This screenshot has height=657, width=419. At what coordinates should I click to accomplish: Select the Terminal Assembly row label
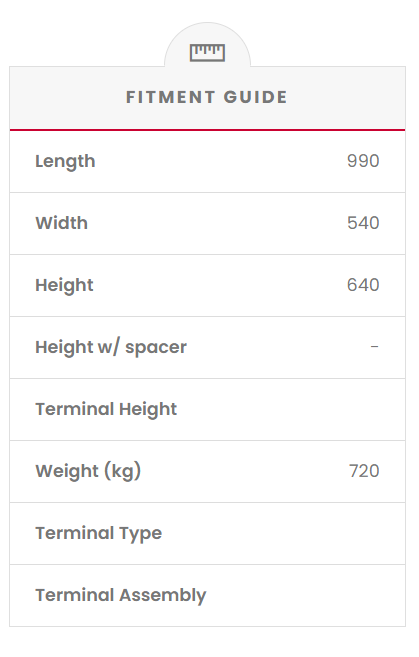[121, 596]
